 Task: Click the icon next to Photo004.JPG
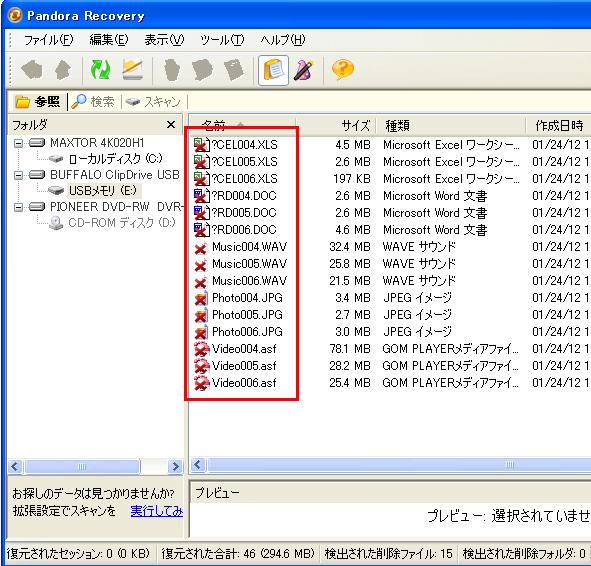201,298
